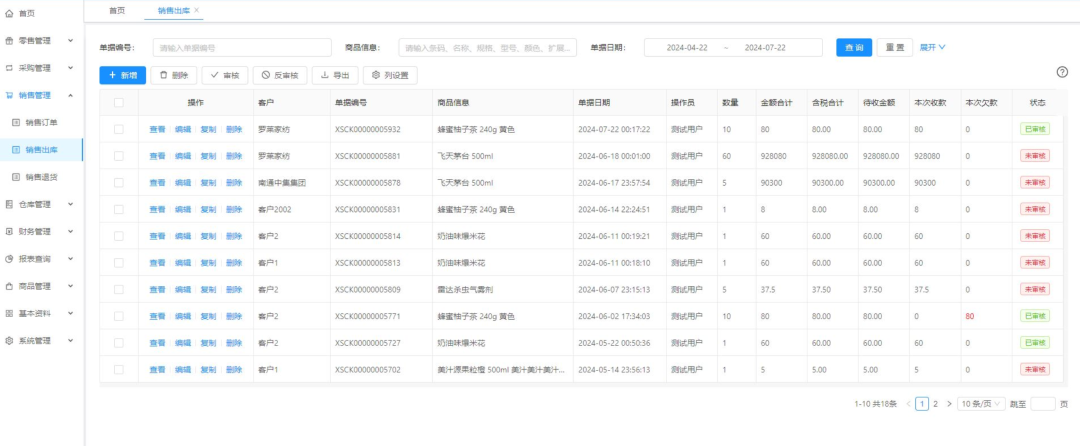Click the 导出 export button

(335, 75)
